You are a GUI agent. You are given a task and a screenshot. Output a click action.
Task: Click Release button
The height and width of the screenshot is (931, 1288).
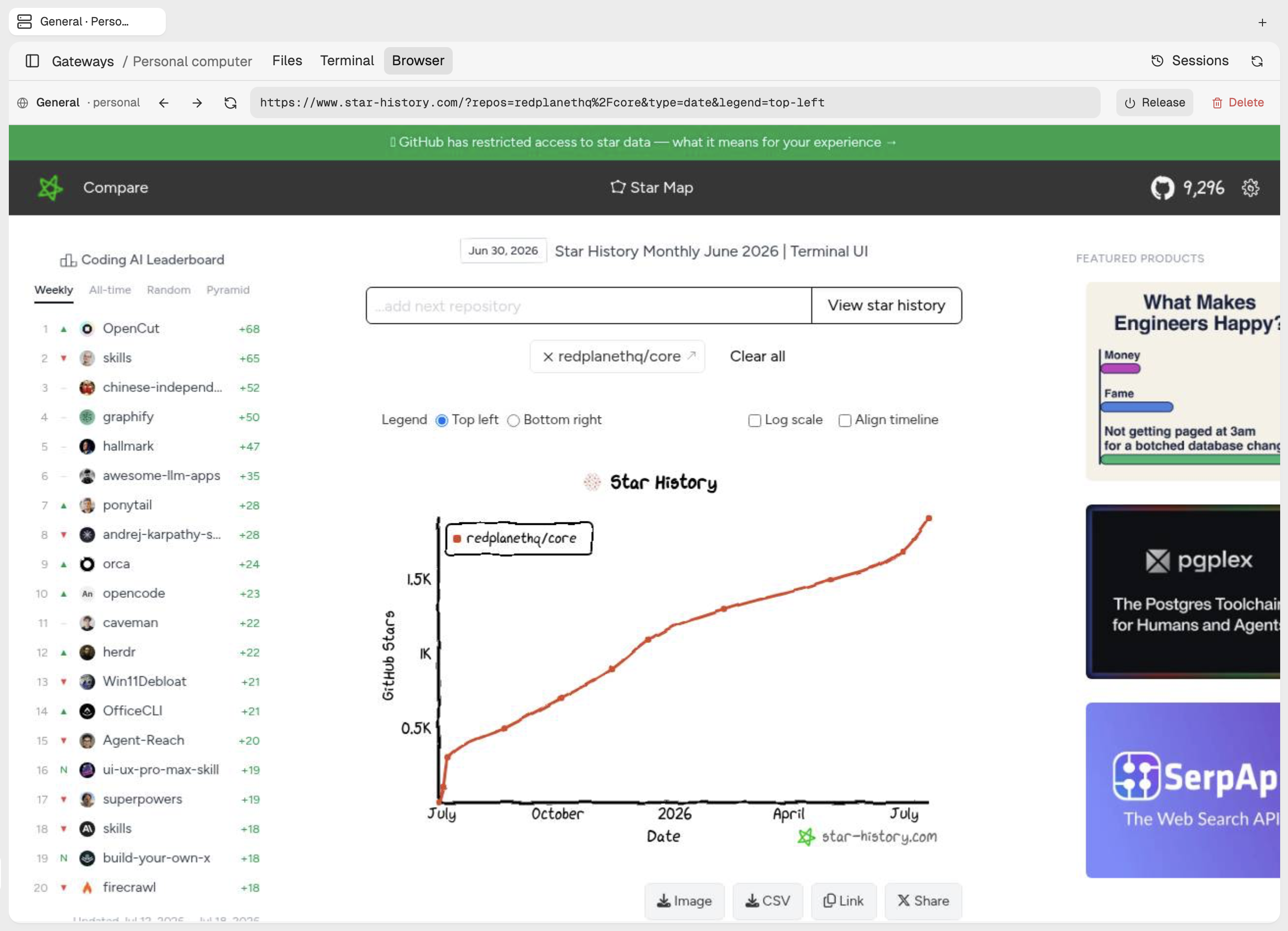pyautogui.click(x=1154, y=103)
